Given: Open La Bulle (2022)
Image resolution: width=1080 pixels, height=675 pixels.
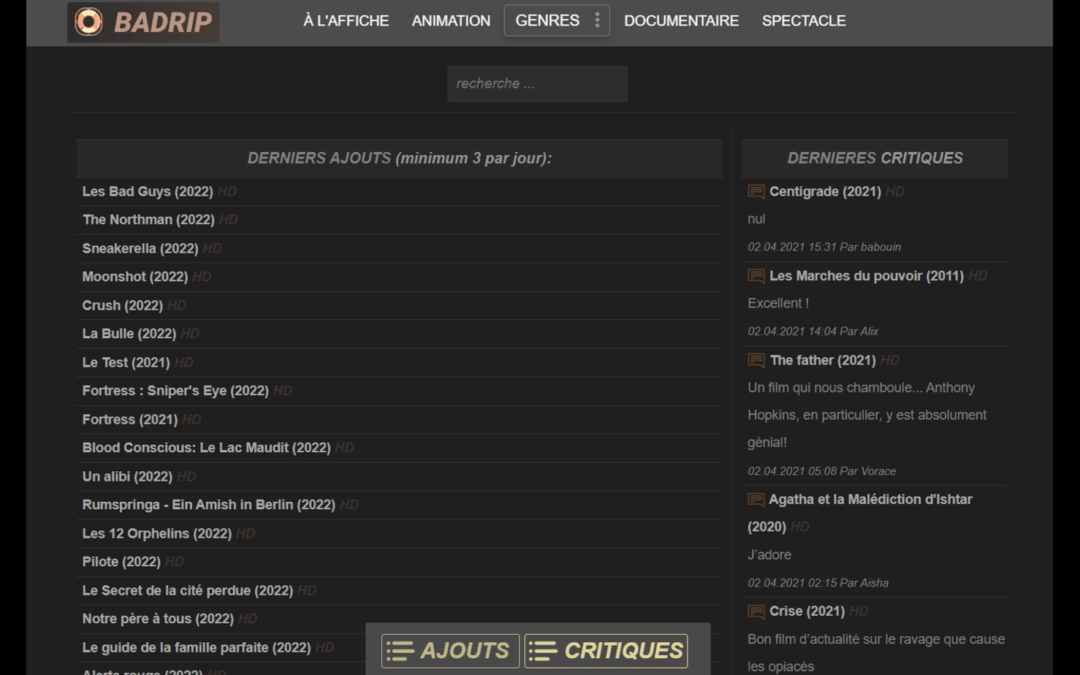Looking at the screenshot, I should click(x=129, y=334).
